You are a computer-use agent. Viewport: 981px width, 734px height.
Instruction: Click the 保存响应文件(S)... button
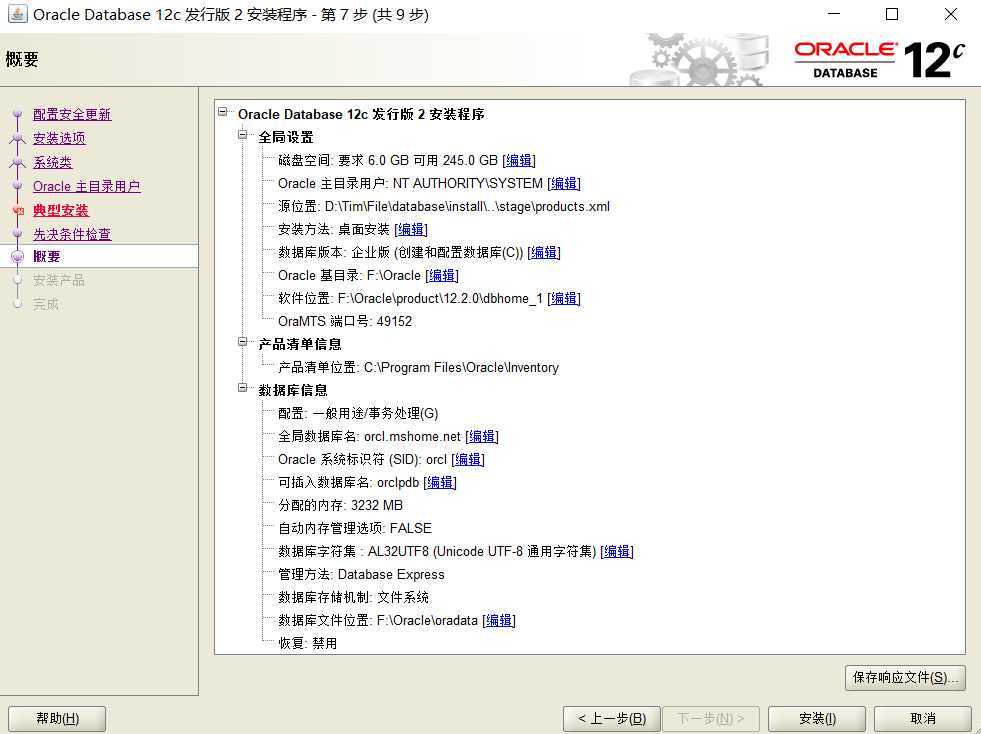pos(905,678)
